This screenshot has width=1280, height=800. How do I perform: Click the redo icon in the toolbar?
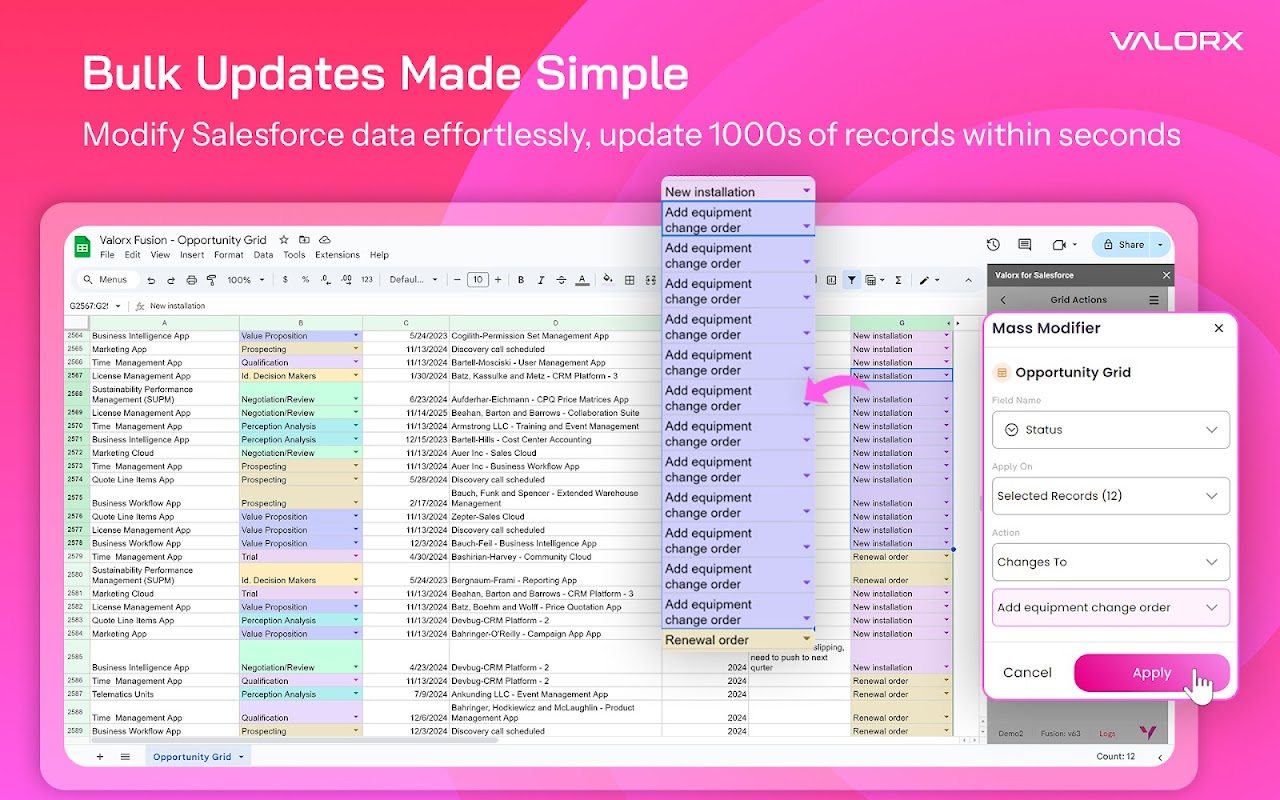pyautogui.click(x=171, y=280)
